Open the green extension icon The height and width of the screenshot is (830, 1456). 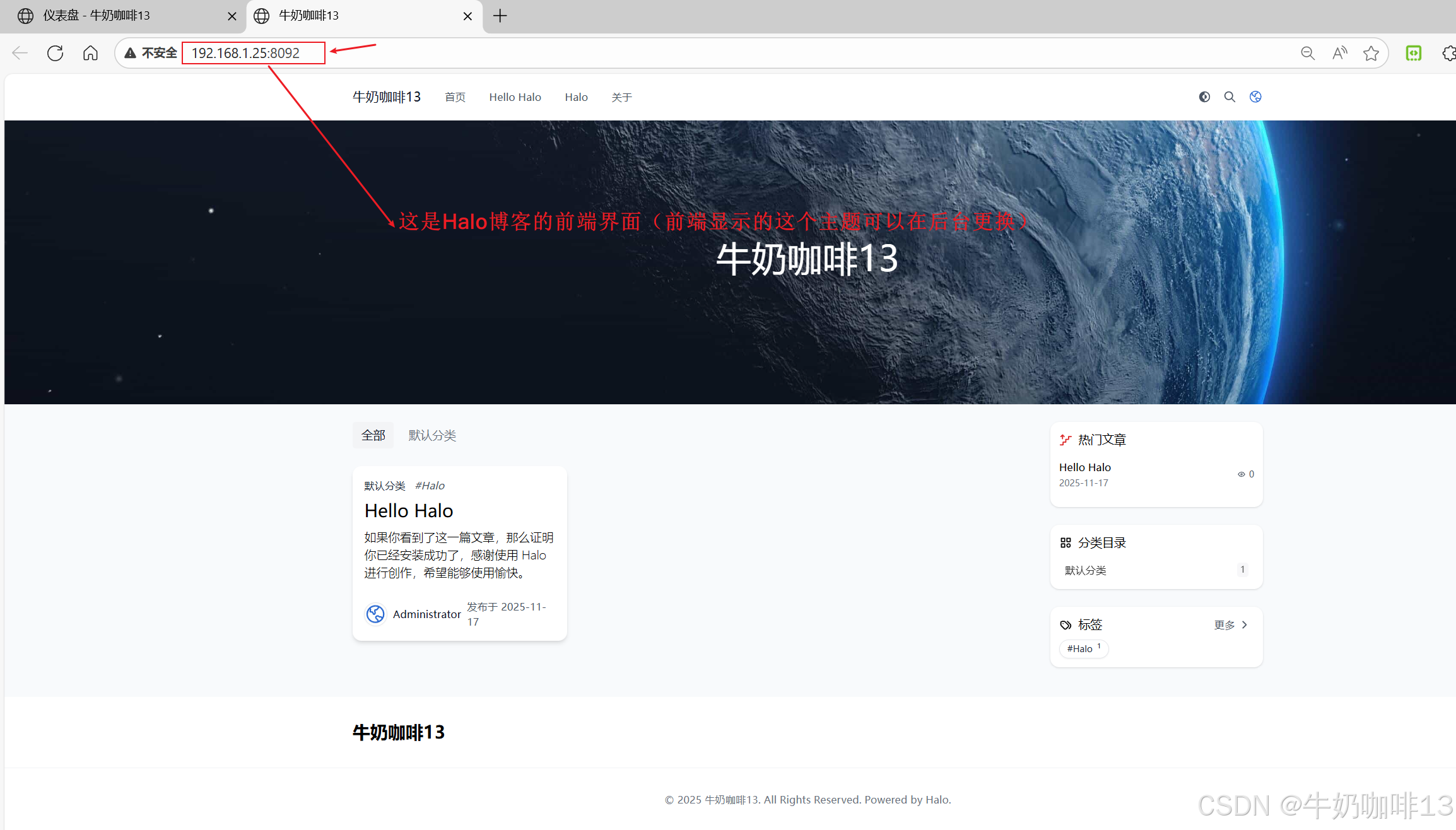click(x=1414, y=53)
